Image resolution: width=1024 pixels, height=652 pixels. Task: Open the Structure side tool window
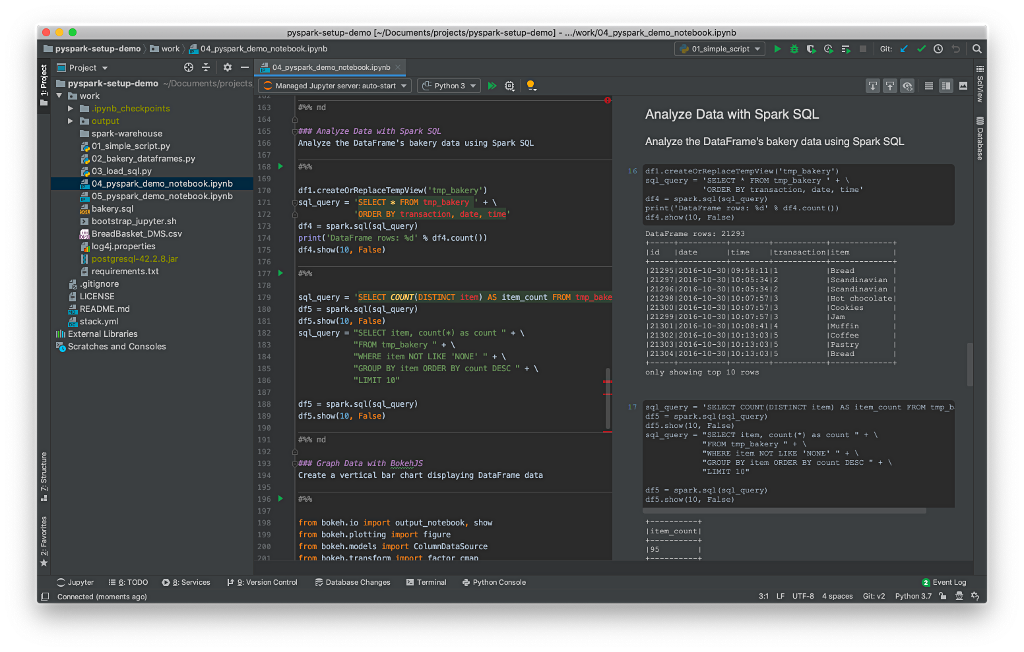pyautogui.click(x=44, y=476)
